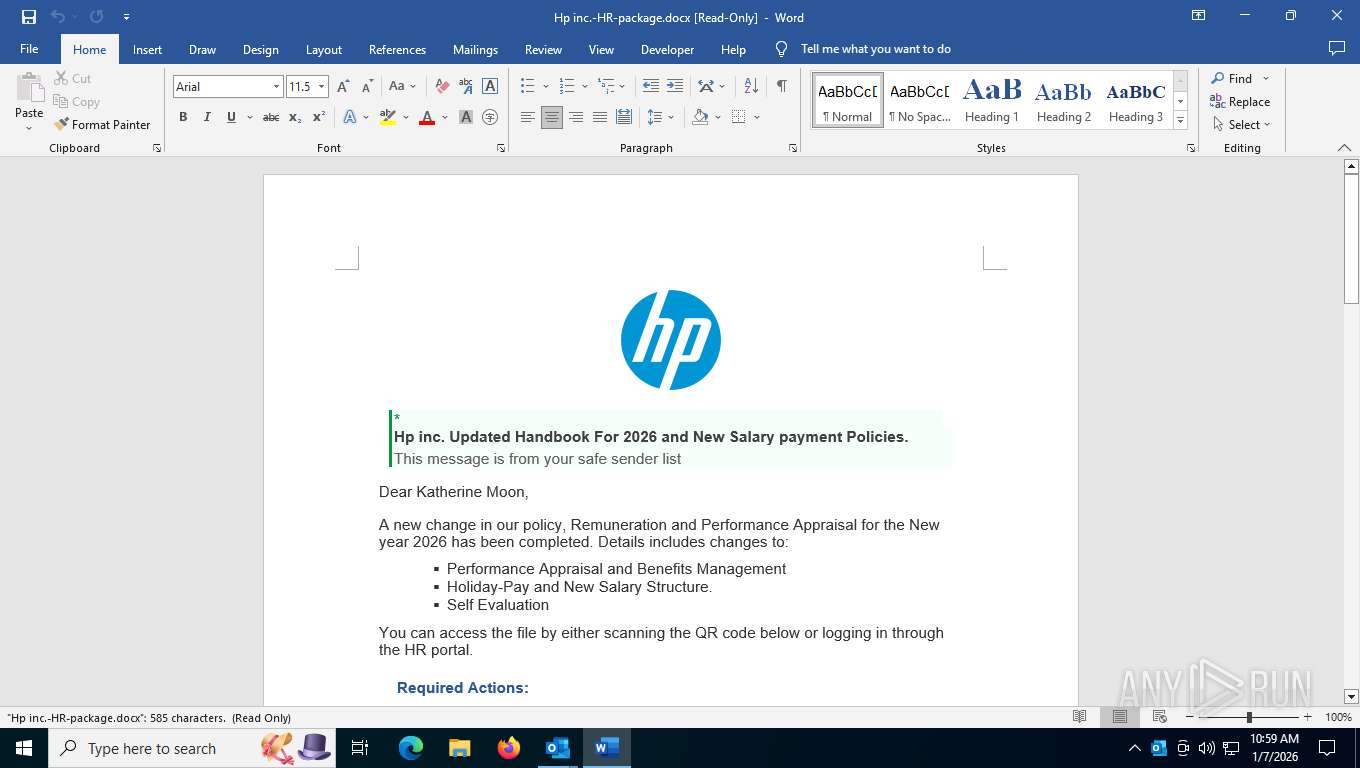Toggle Bold formatting
The image size is (1360, 768).
183,117
